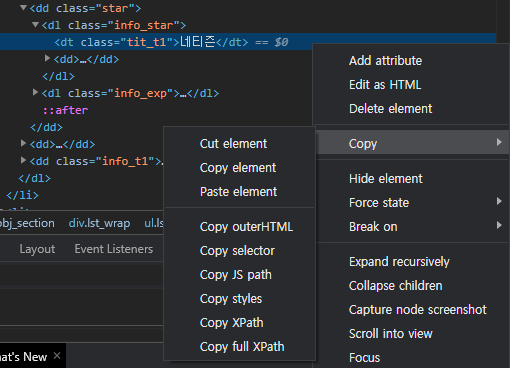This screenshot has height=368, width=510.
Task: Expand the dd class="info_t1" node
Action: click(x=23, y=160)
